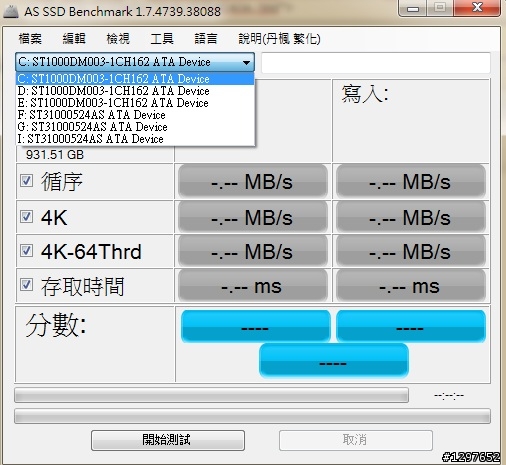The image size is (506, 465).
Task: Select drive G: ST31000524AS
Action: [x=135, y=127]
